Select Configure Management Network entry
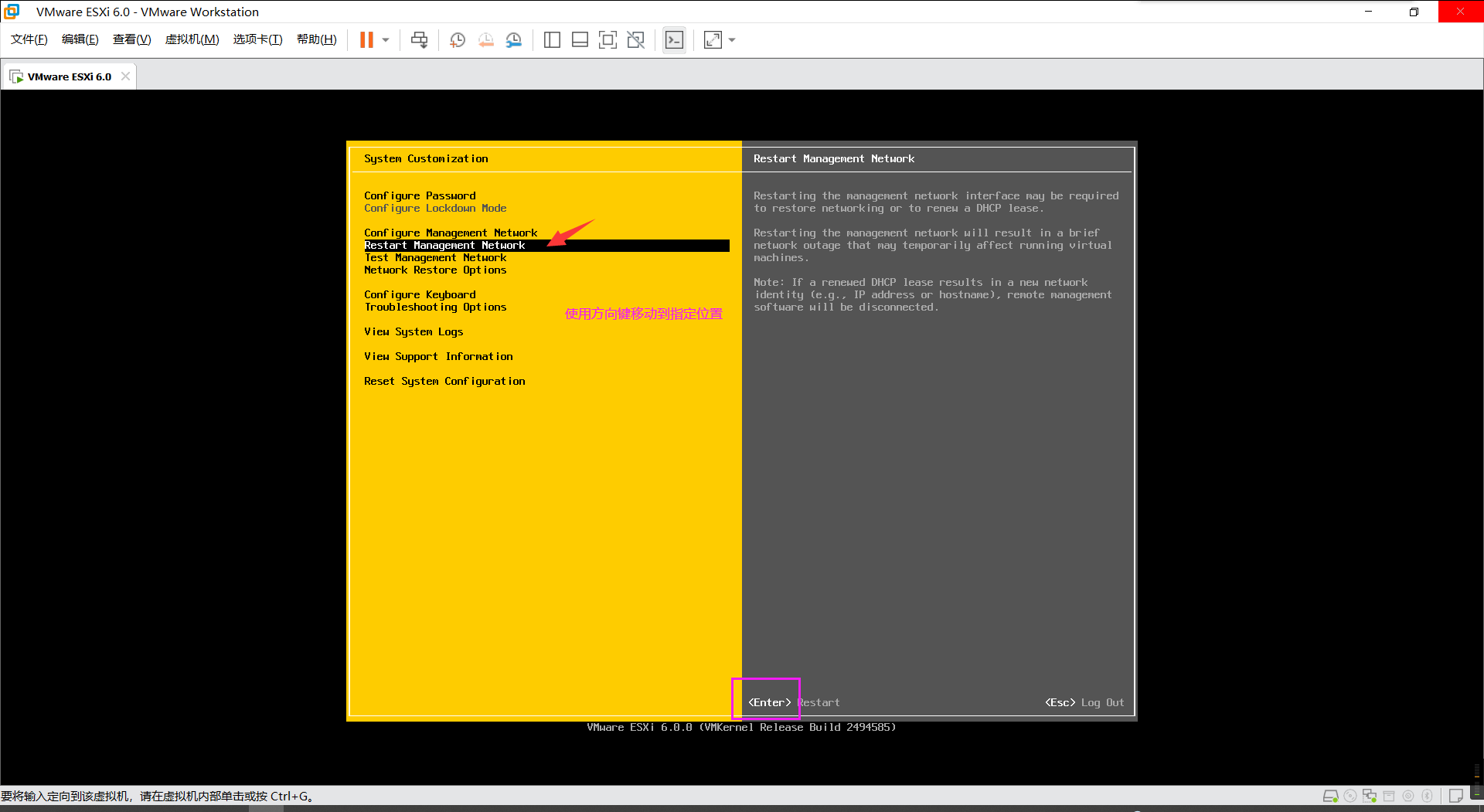Viewport: 1484px width, 812px height. tap(451, 233)
